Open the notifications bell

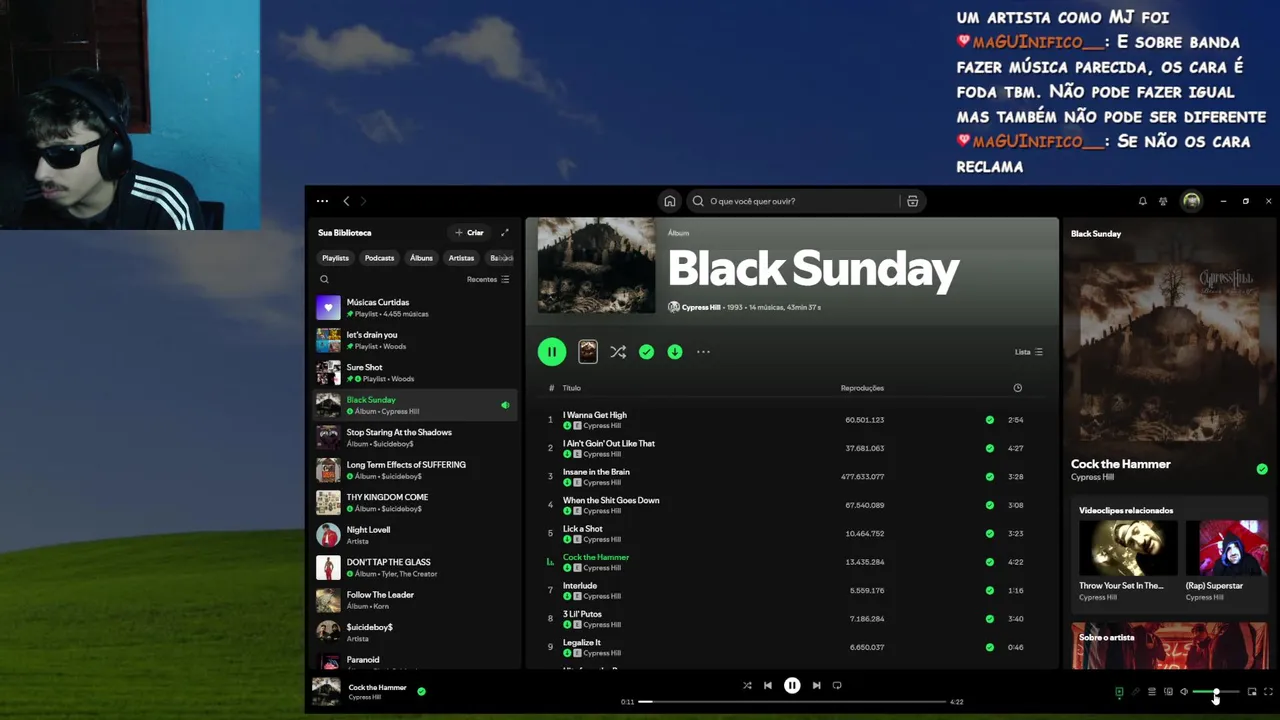(1143, 201)
